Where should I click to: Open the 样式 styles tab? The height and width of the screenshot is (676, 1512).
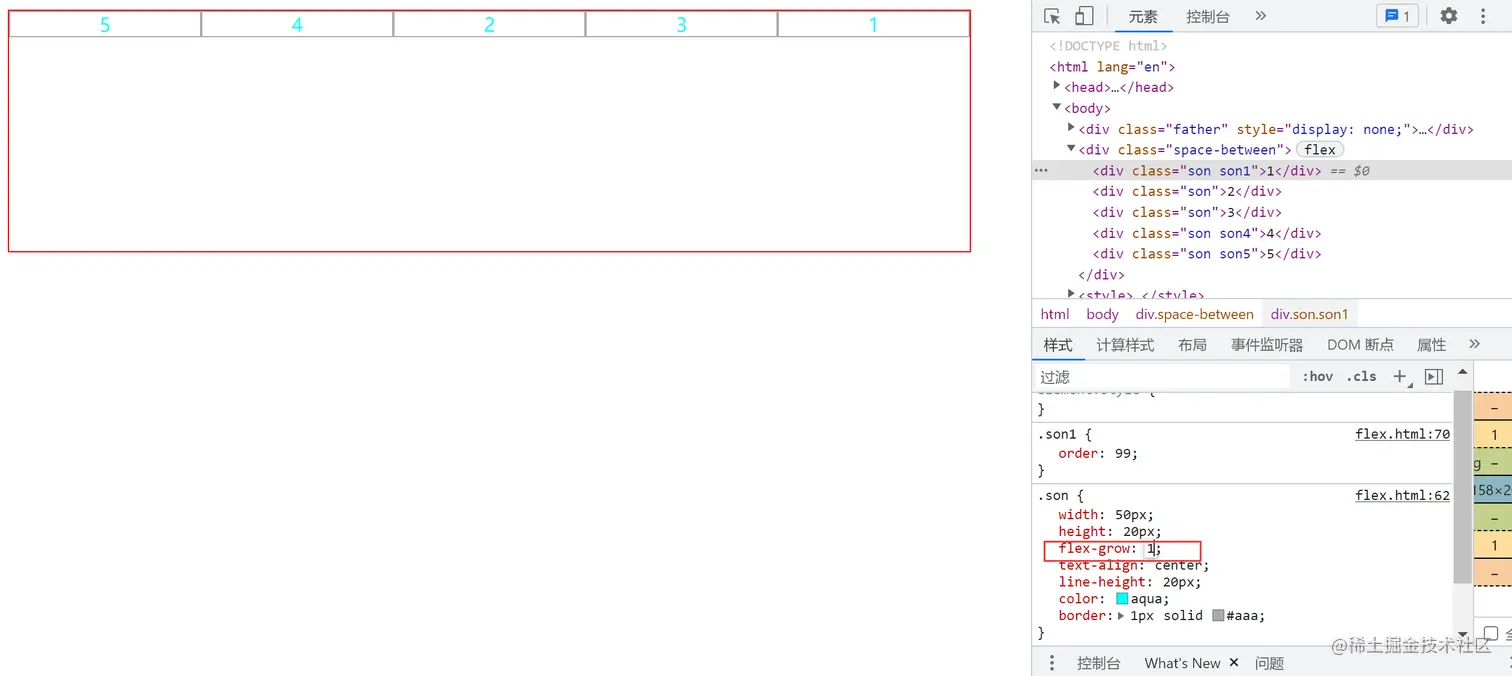tap(1058, 345)
